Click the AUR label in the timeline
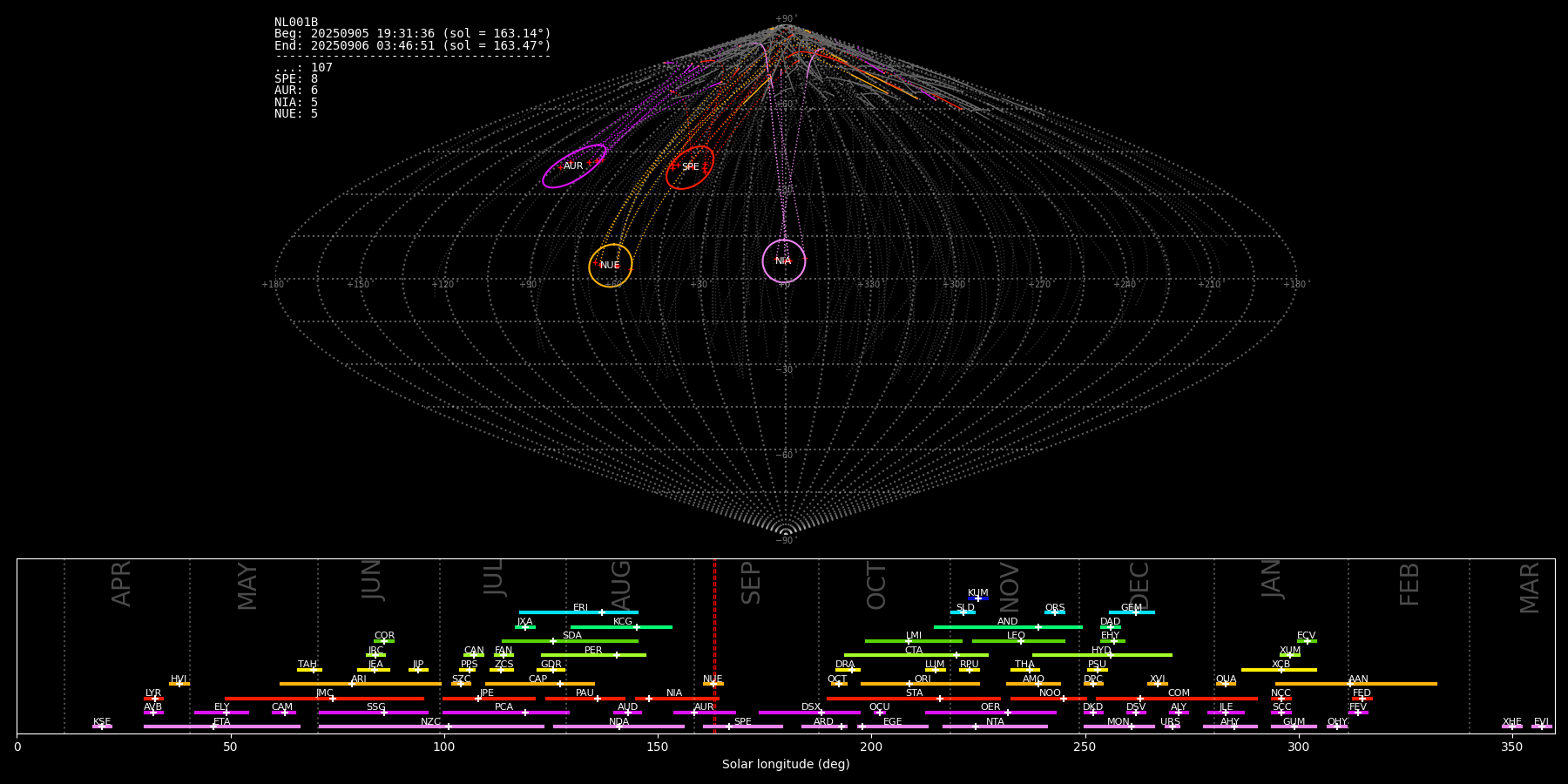The image size is (1568, 784). pyautogui.click(x=704, y=707)
